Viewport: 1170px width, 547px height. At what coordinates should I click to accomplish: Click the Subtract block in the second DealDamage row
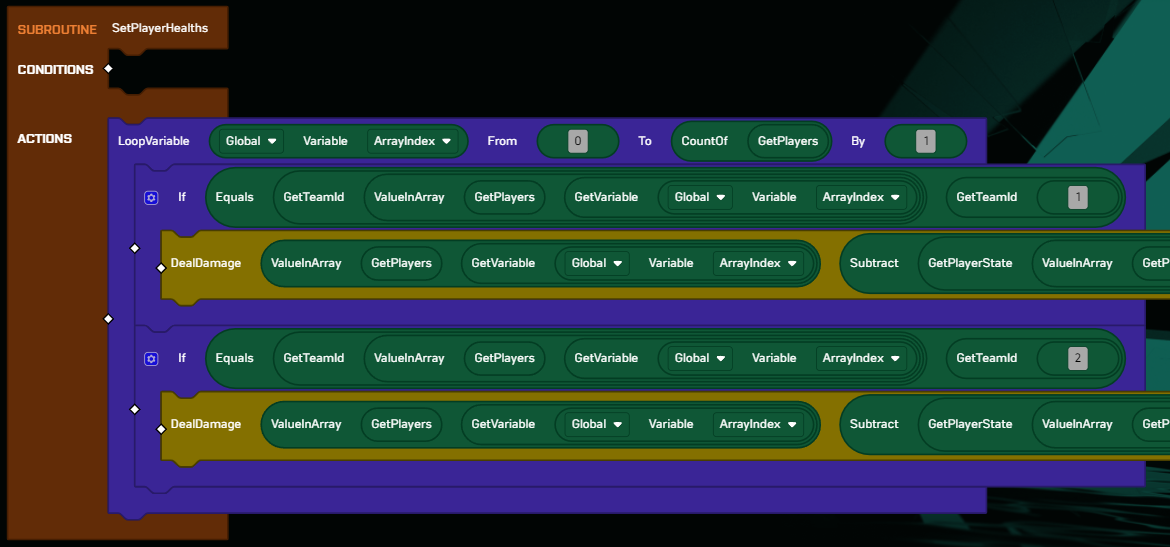pos(874,424)
